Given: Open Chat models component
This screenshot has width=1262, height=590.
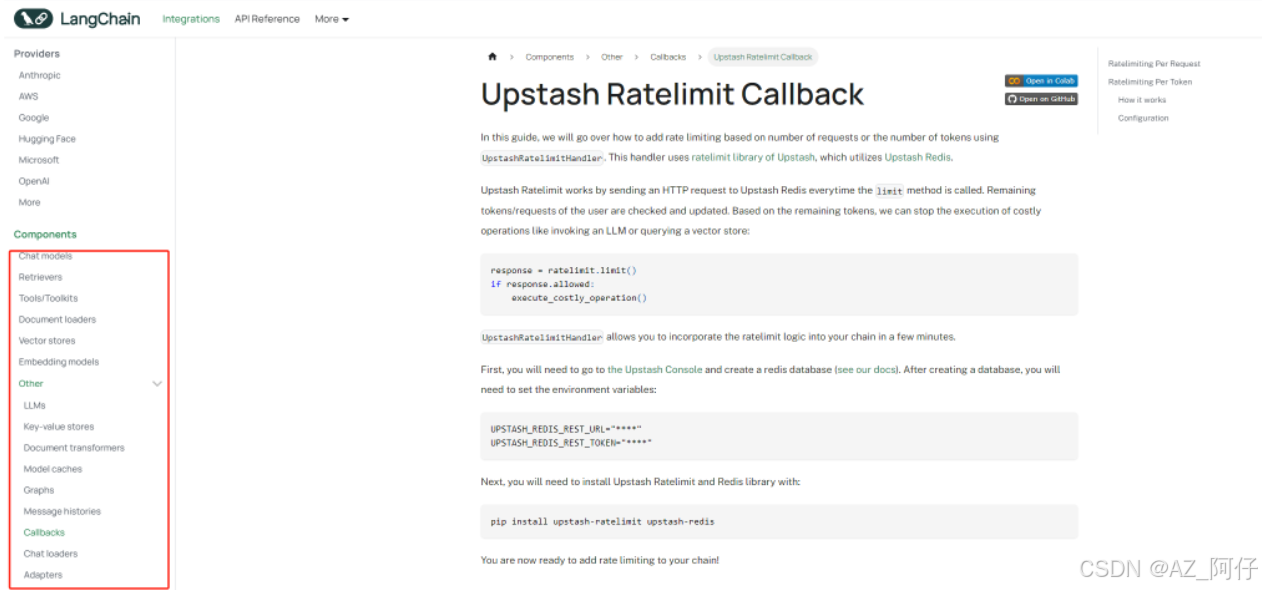Looking at the screenshot, I should pos(45,256).
